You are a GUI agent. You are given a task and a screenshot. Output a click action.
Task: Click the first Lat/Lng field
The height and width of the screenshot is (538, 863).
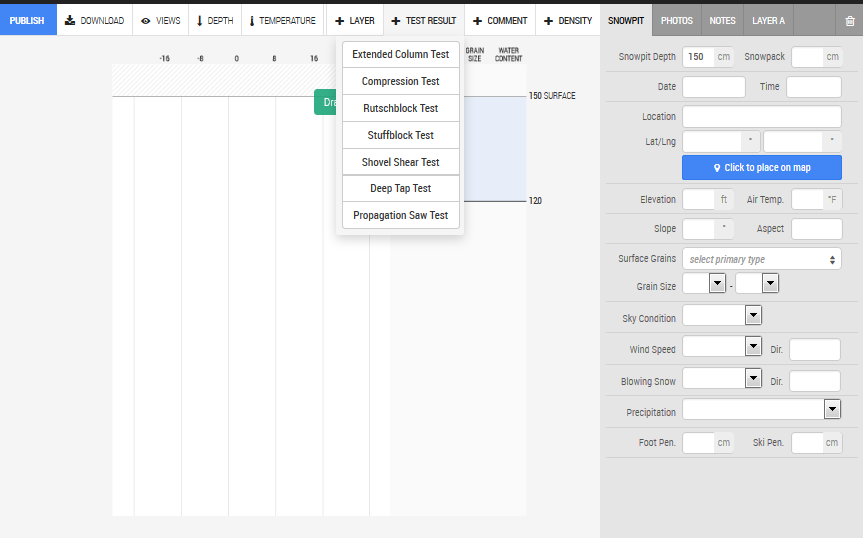click(712, 141)
